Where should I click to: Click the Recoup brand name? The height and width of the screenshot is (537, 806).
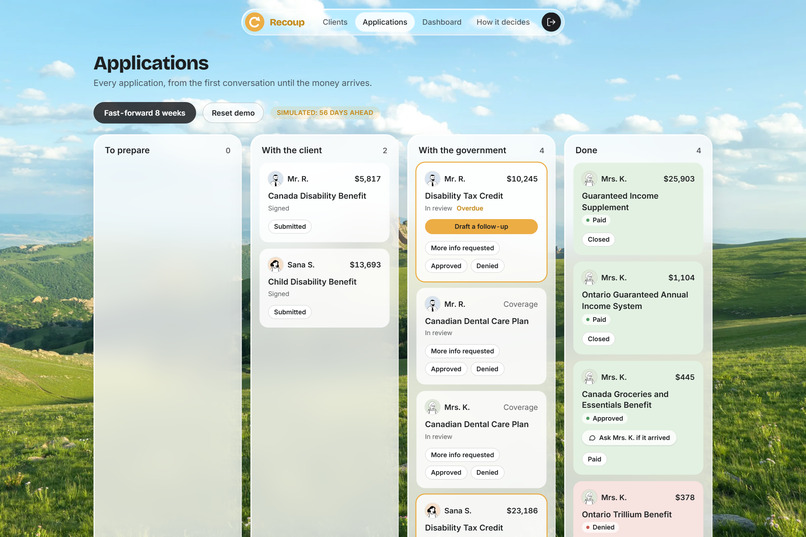(287, 22)
